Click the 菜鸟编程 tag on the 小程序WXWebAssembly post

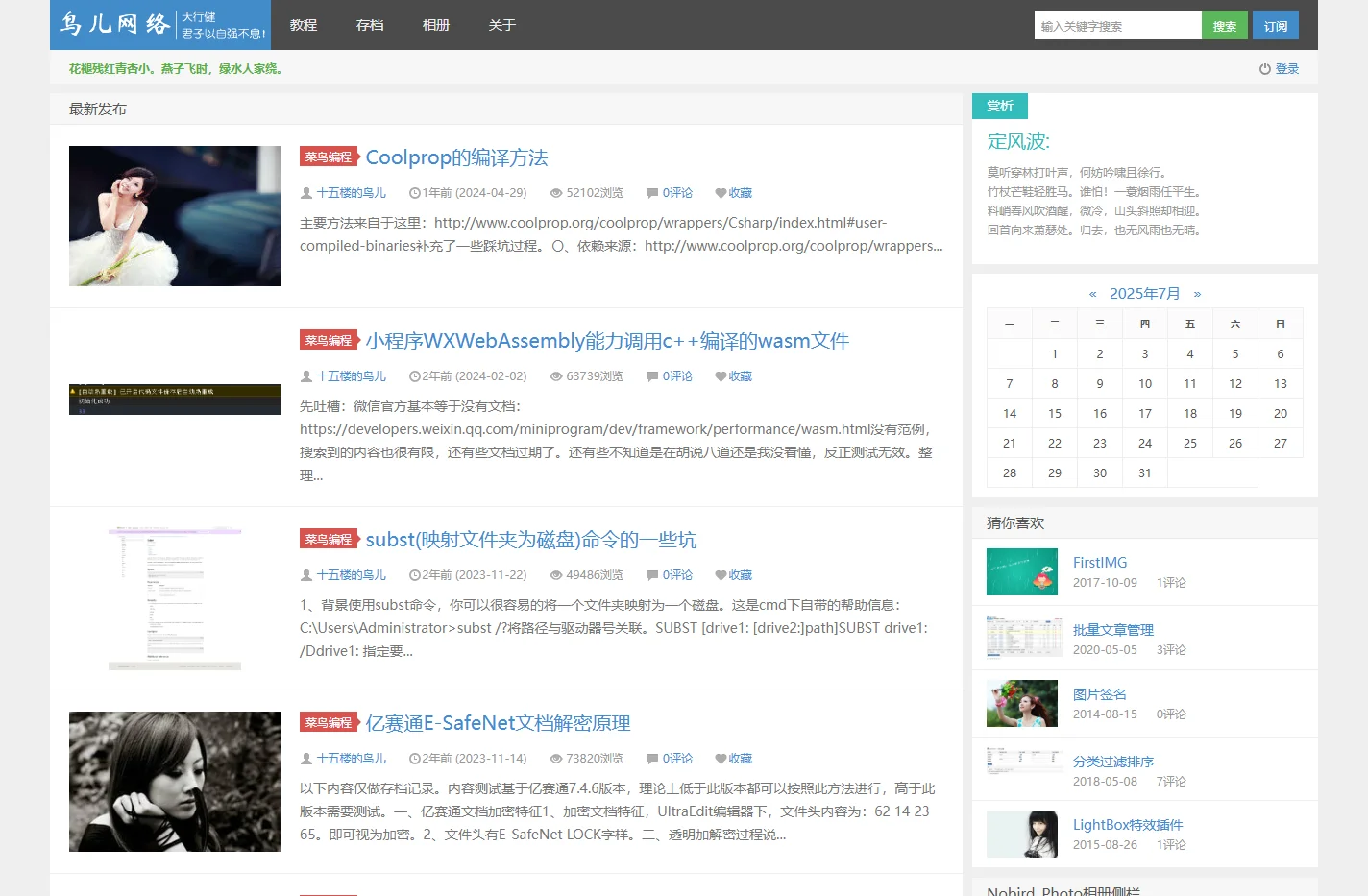coord(329,340)
